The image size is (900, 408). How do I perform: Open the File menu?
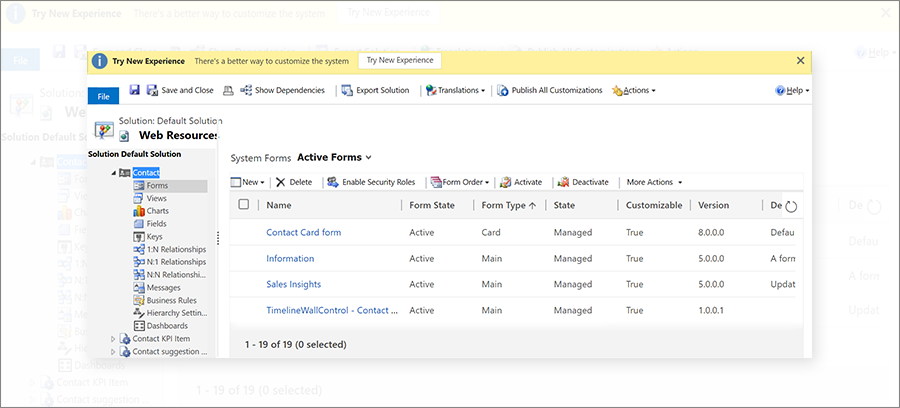103,96
